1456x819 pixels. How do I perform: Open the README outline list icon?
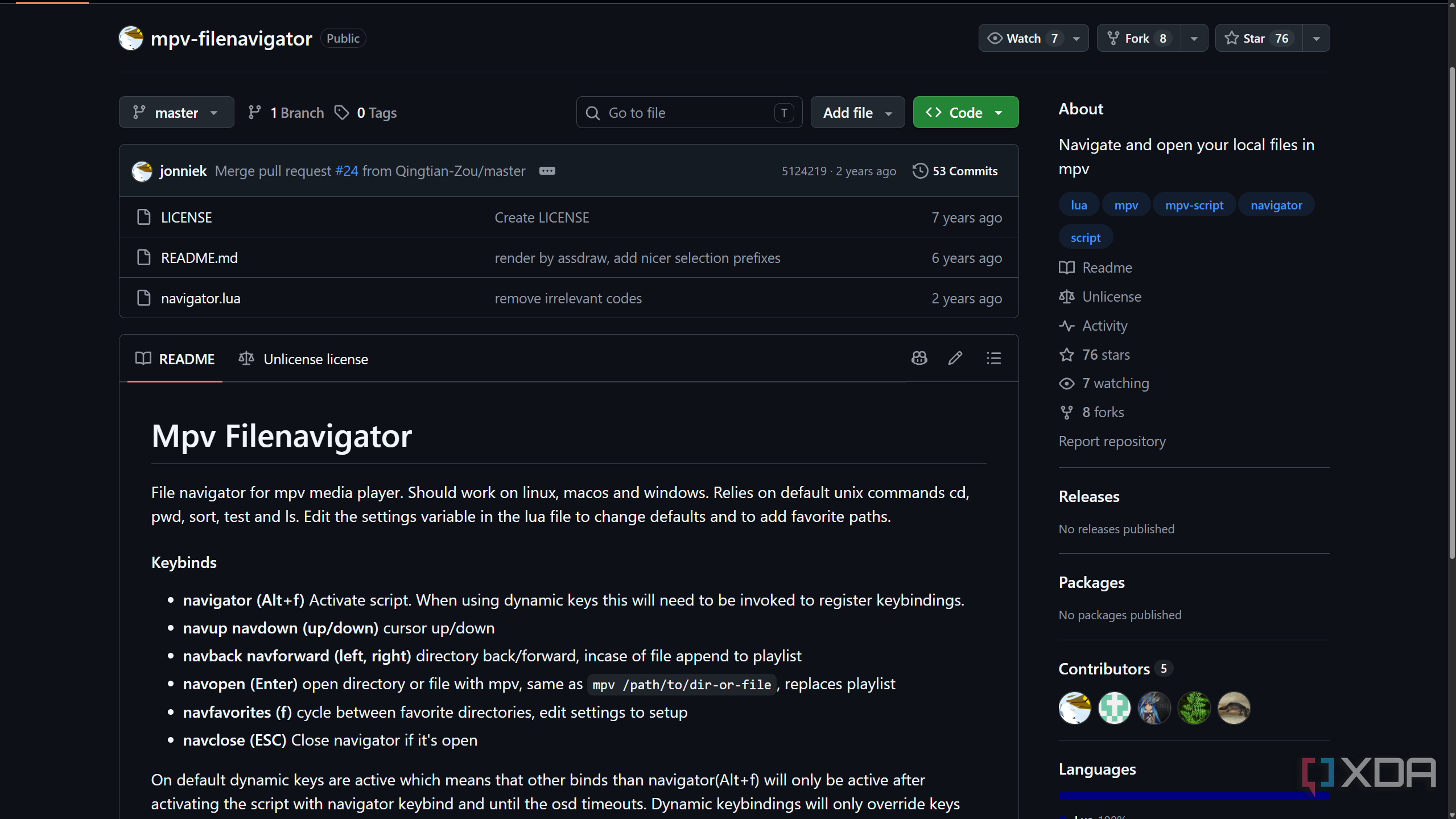coord(993,358)
